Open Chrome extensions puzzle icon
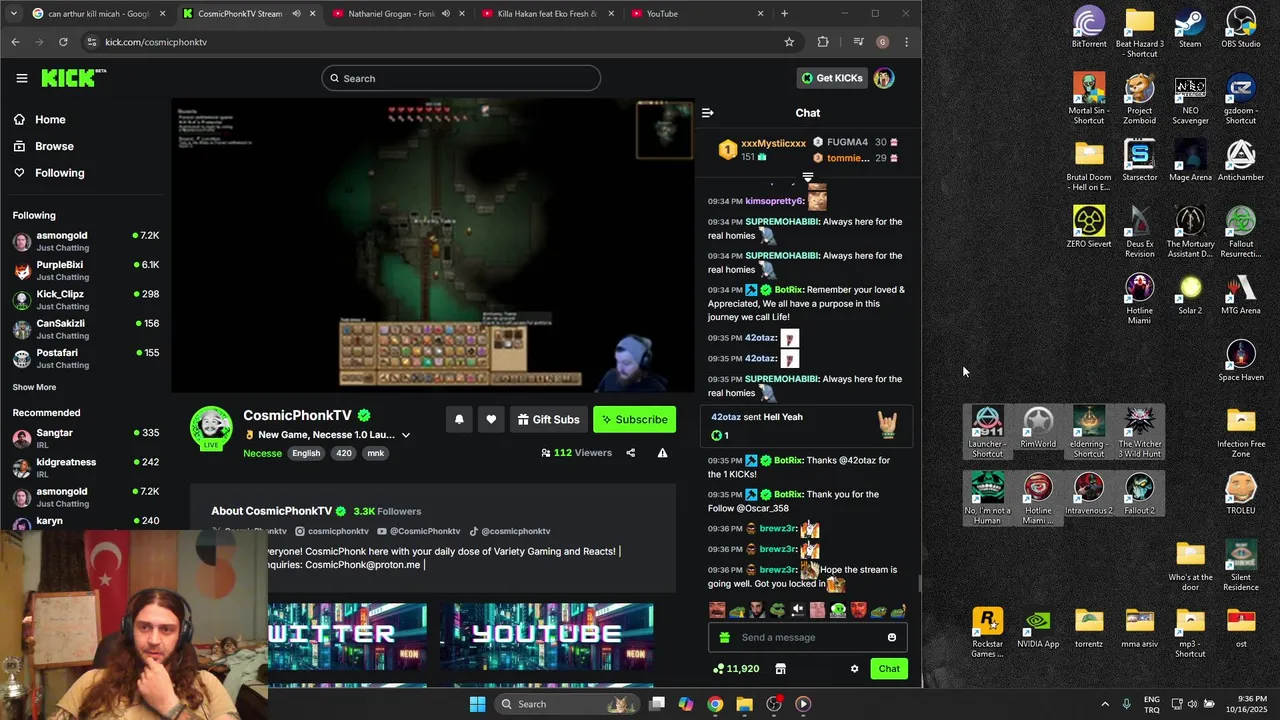The height and width of the screenshot is (720, 1280). click(x=823, y=42)
